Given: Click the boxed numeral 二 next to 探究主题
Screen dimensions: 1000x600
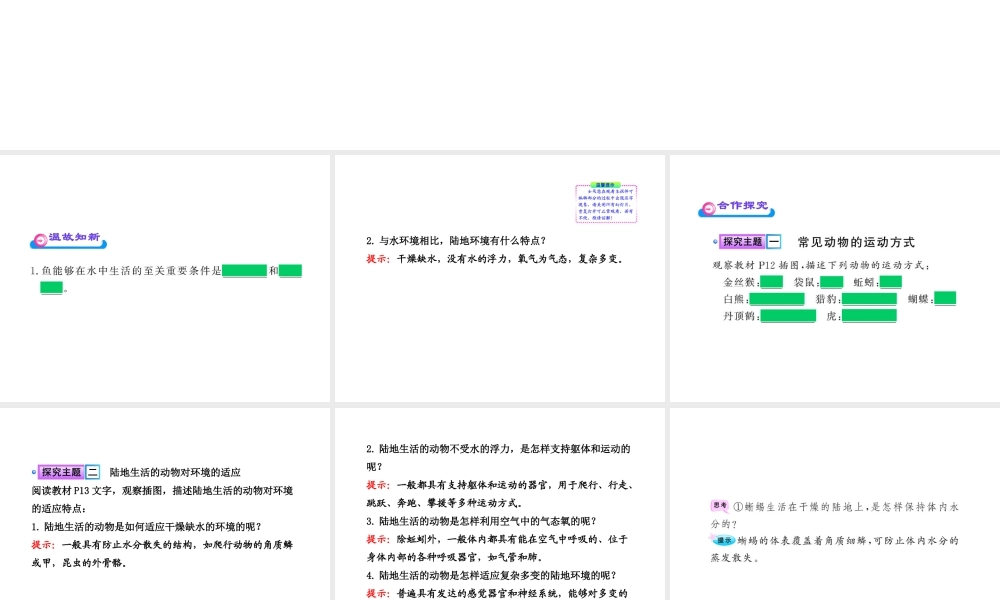Looking at the screenshot, I should [92, 472].
